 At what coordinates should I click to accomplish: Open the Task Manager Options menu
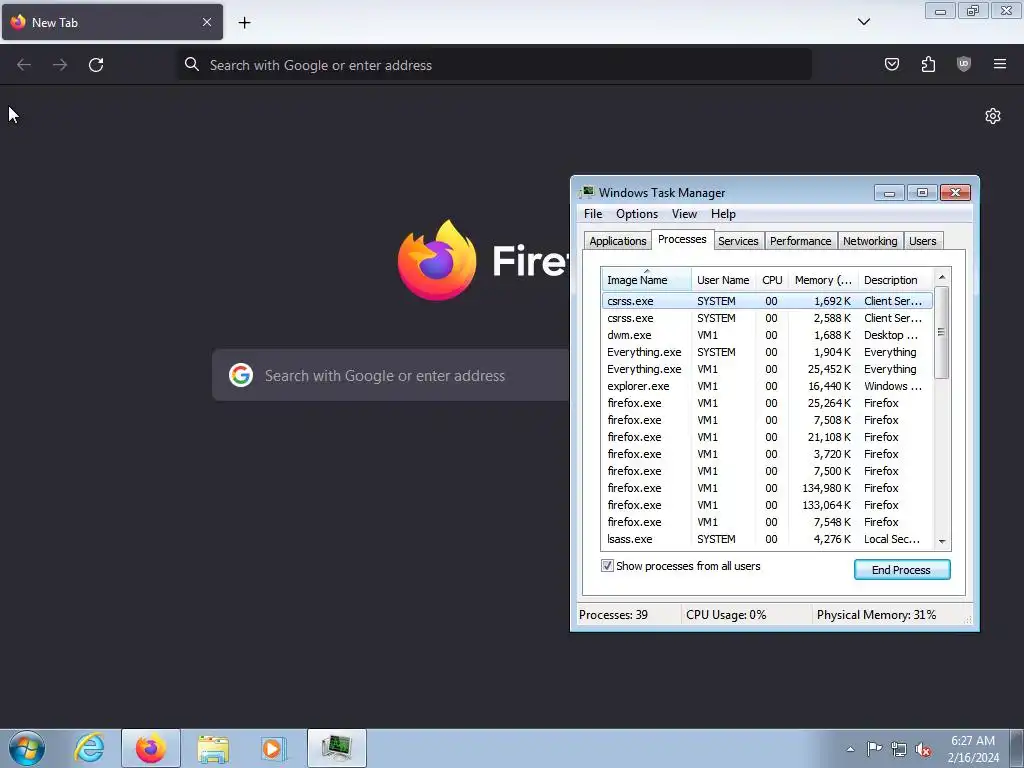point(637,214)
